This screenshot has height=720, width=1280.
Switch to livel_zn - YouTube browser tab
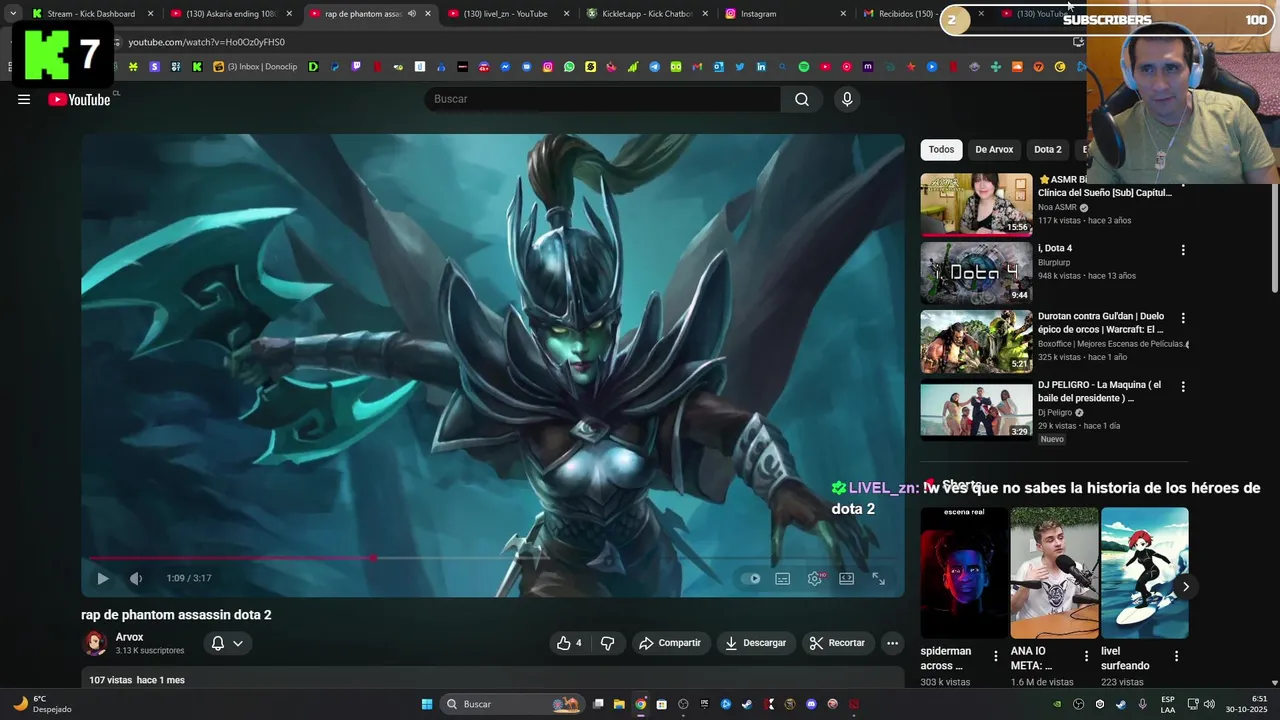[x=507, y=14]
